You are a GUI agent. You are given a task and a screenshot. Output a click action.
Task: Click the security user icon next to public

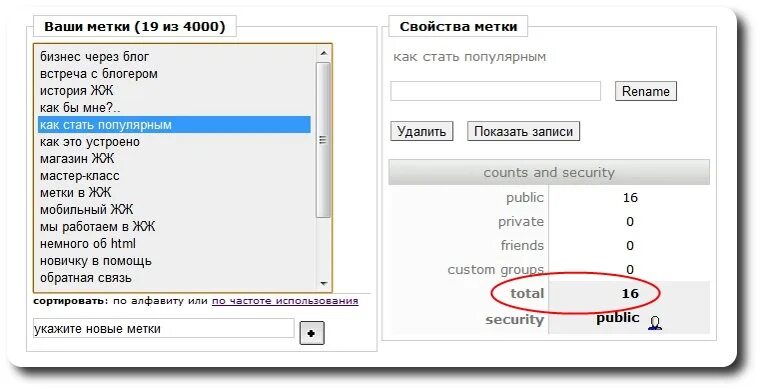point(655,323)
